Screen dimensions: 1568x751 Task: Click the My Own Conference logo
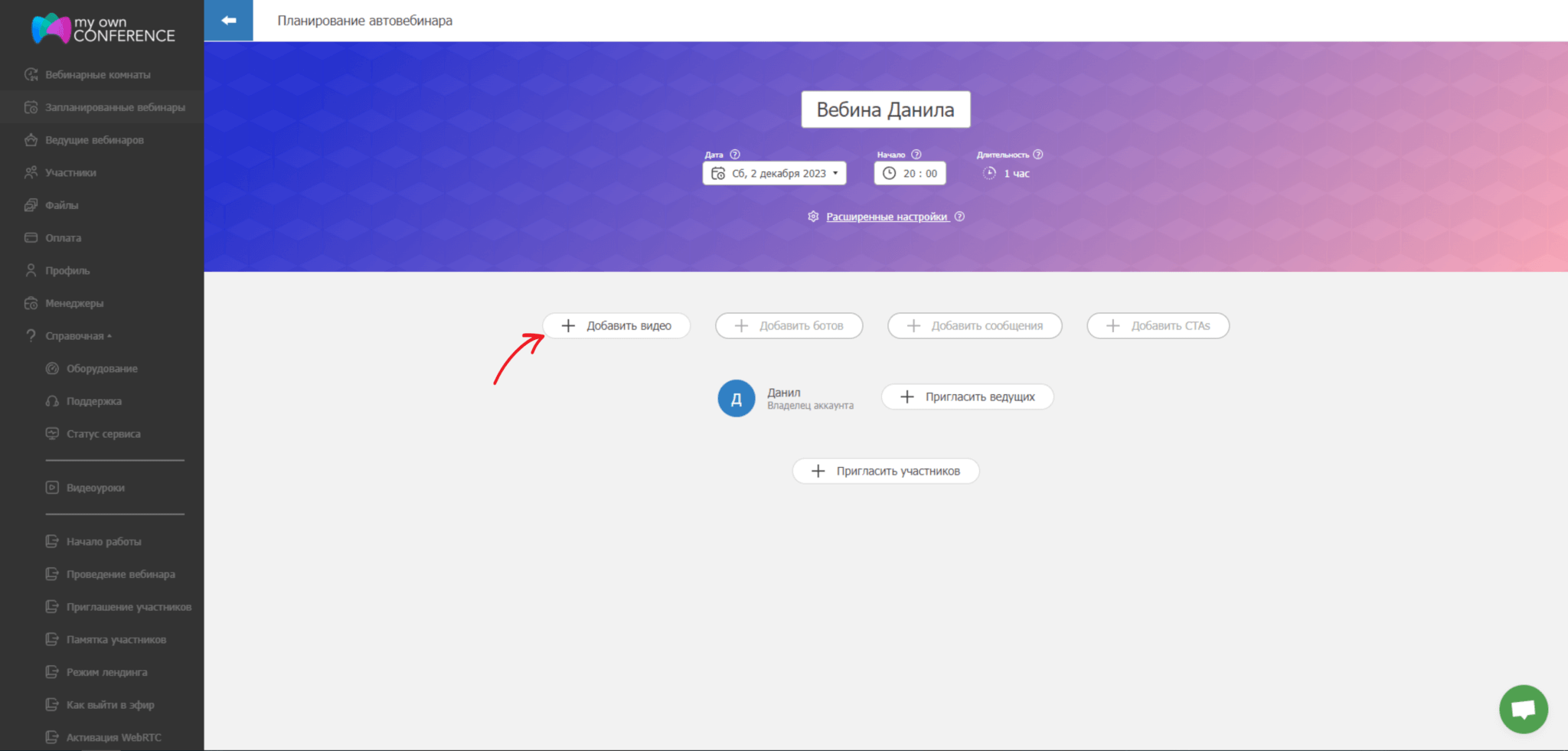pos(103,29)
